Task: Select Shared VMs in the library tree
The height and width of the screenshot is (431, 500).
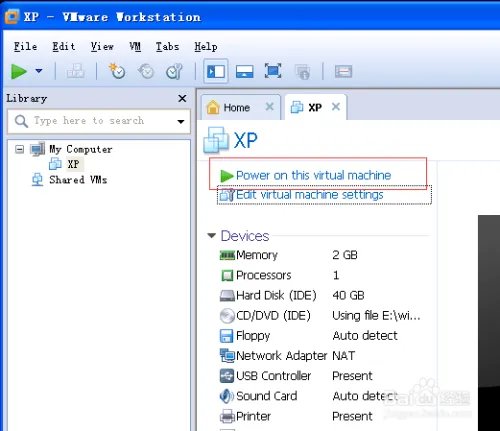Action: point(78,180)
